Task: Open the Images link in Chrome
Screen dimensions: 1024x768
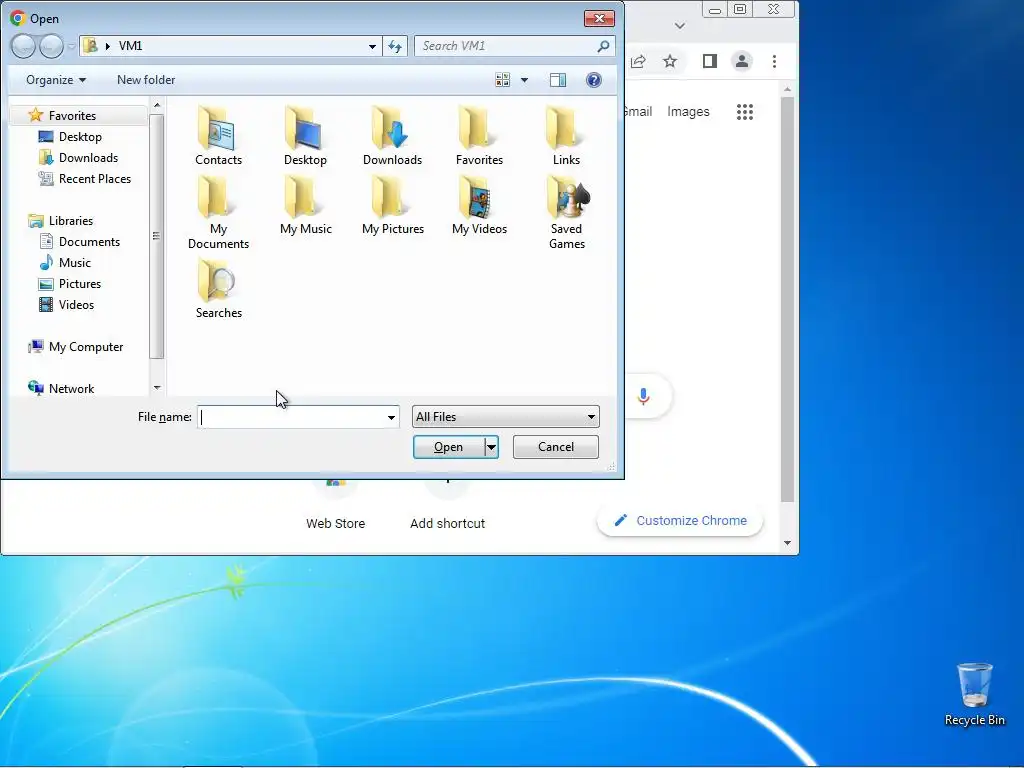Action: point(688,112)
